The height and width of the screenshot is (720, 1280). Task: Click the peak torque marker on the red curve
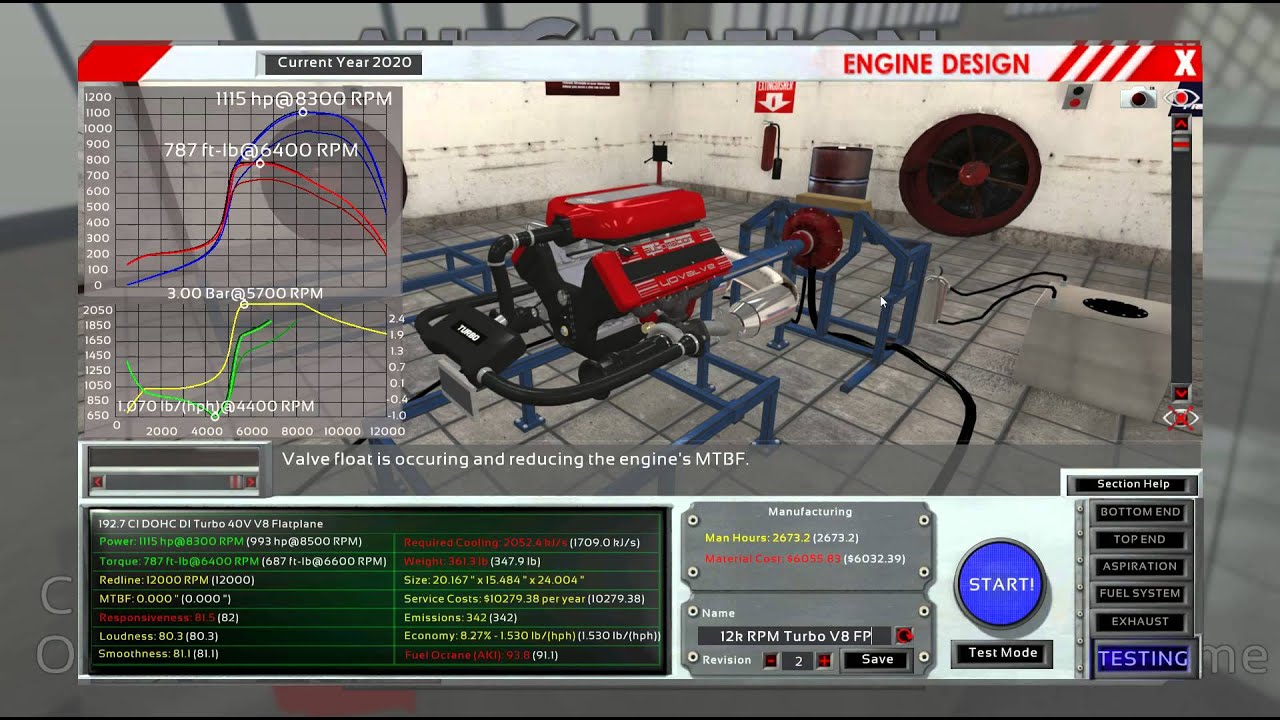tap(260, 163)
